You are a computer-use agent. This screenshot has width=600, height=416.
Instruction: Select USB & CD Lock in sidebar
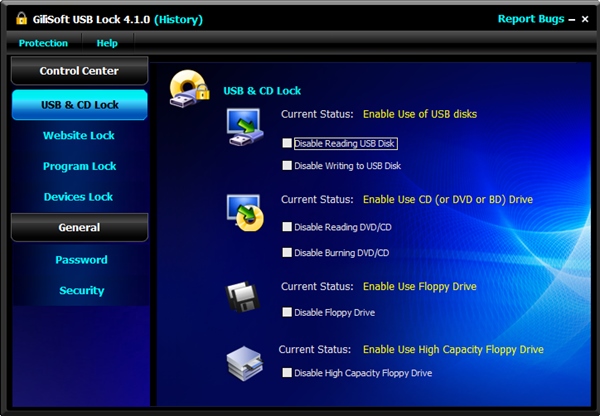80,104
